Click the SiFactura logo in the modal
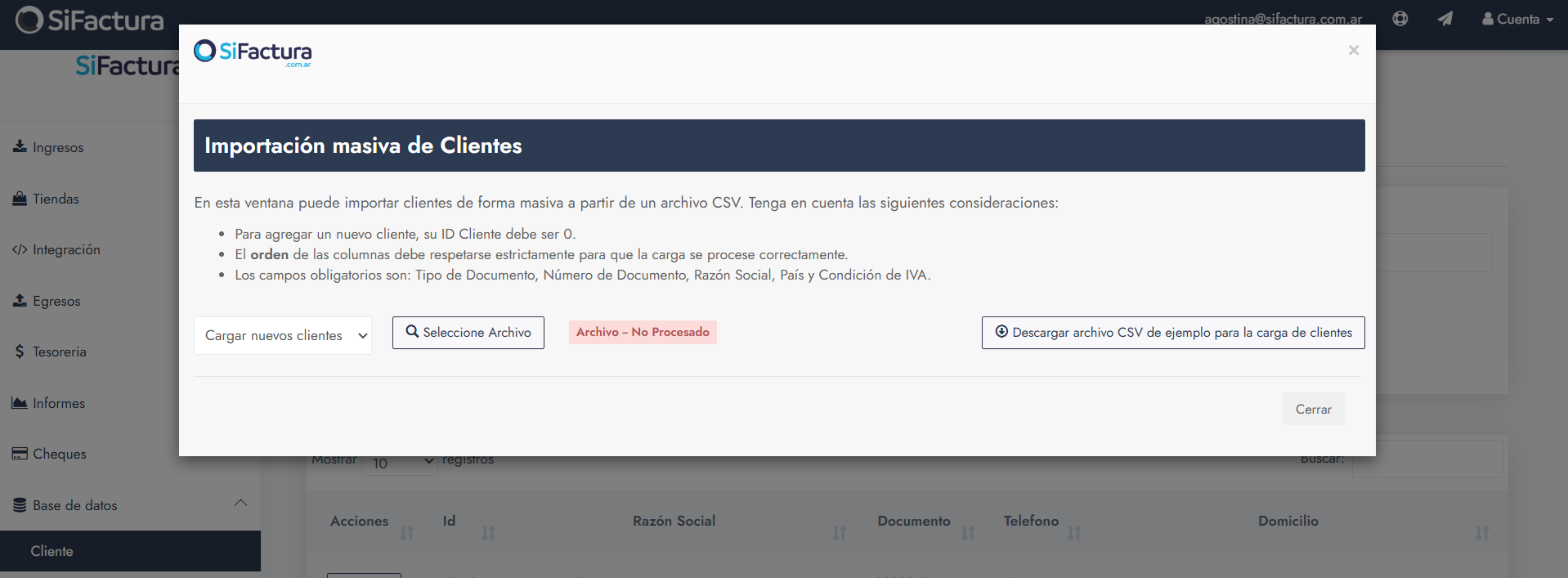 [x=253, y=52]
